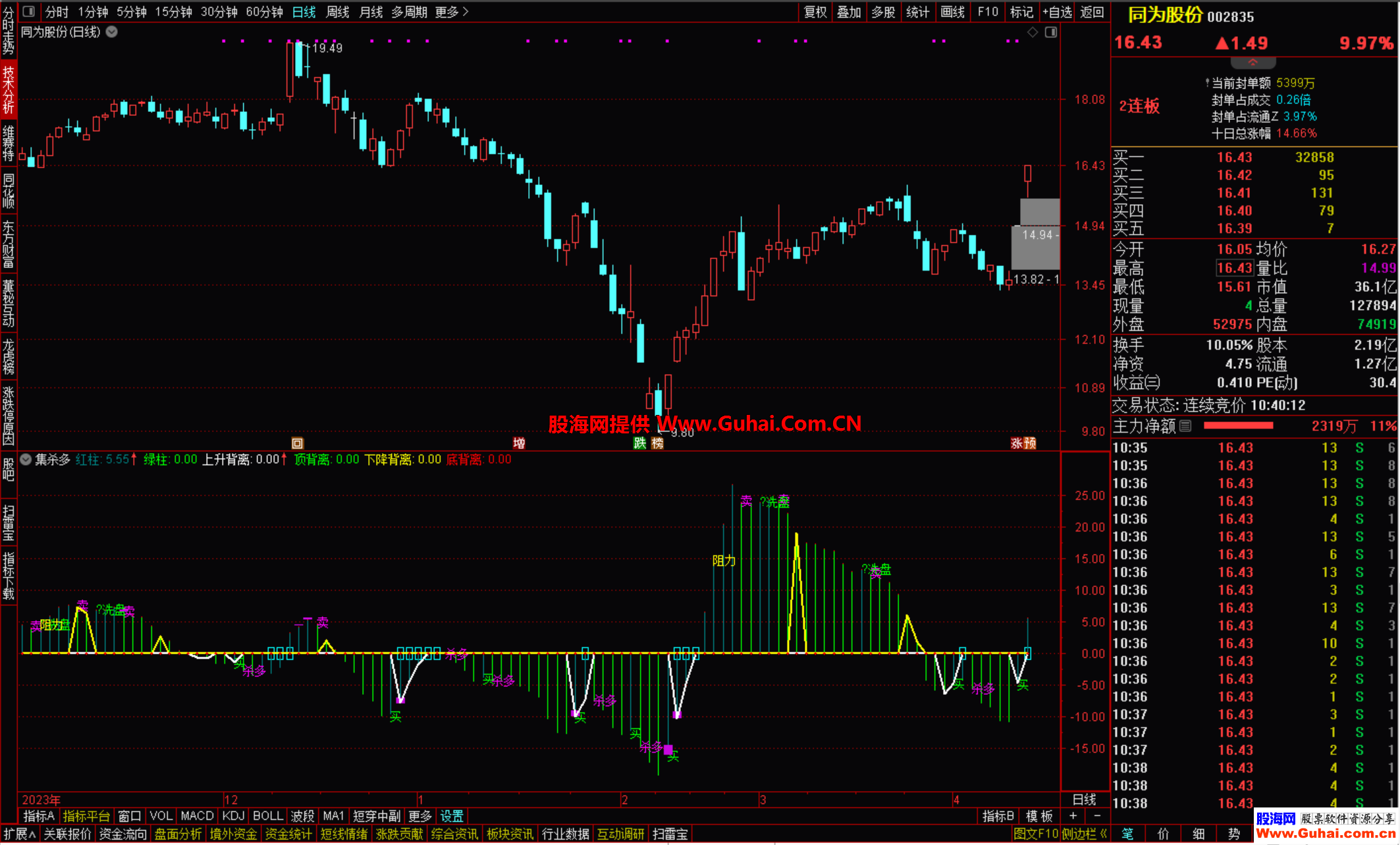This screenshot has width=1400, height=845.
Task: Select the 细 detail tab
Action: tap(1199, 834)
